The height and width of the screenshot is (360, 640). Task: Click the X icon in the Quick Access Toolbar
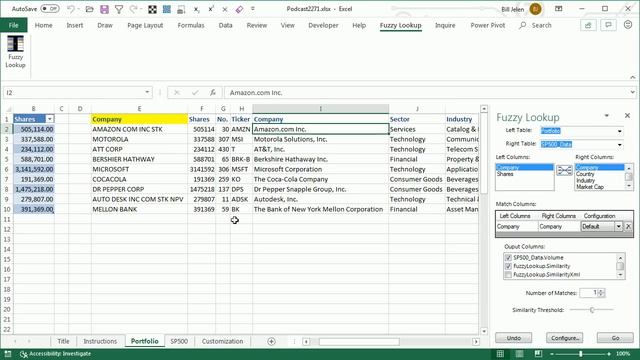click(225, 9)
